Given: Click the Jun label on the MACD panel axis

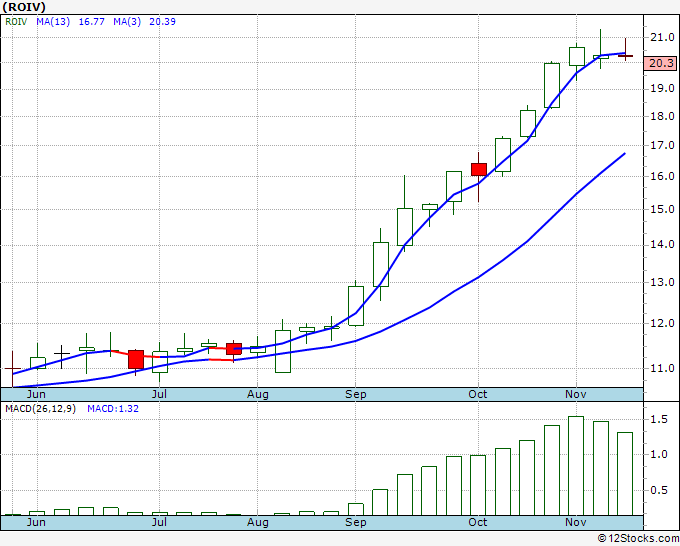Looking at the screenshot, I should point(37,522).
